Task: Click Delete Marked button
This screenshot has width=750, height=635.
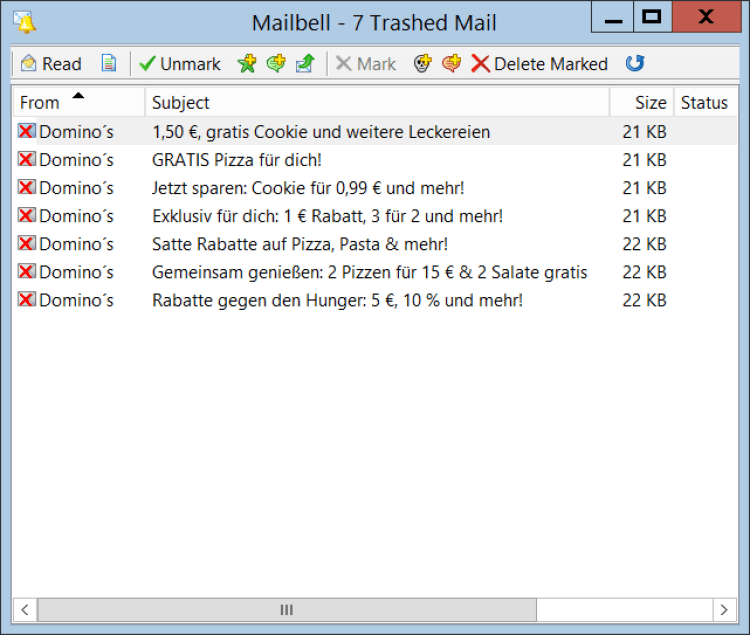Action: [x=539, y=64]
